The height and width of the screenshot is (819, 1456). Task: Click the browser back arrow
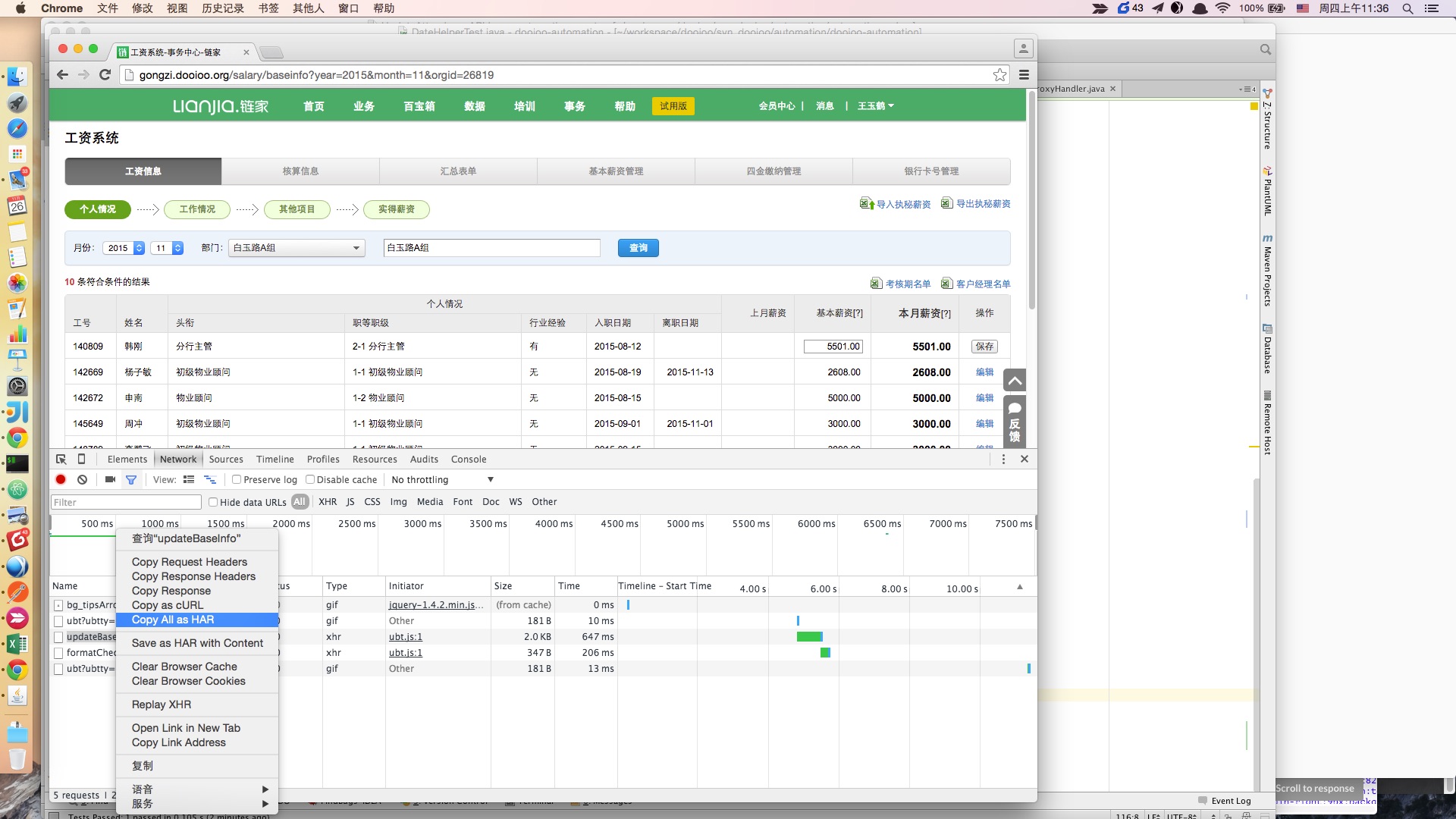pos(62,74)
